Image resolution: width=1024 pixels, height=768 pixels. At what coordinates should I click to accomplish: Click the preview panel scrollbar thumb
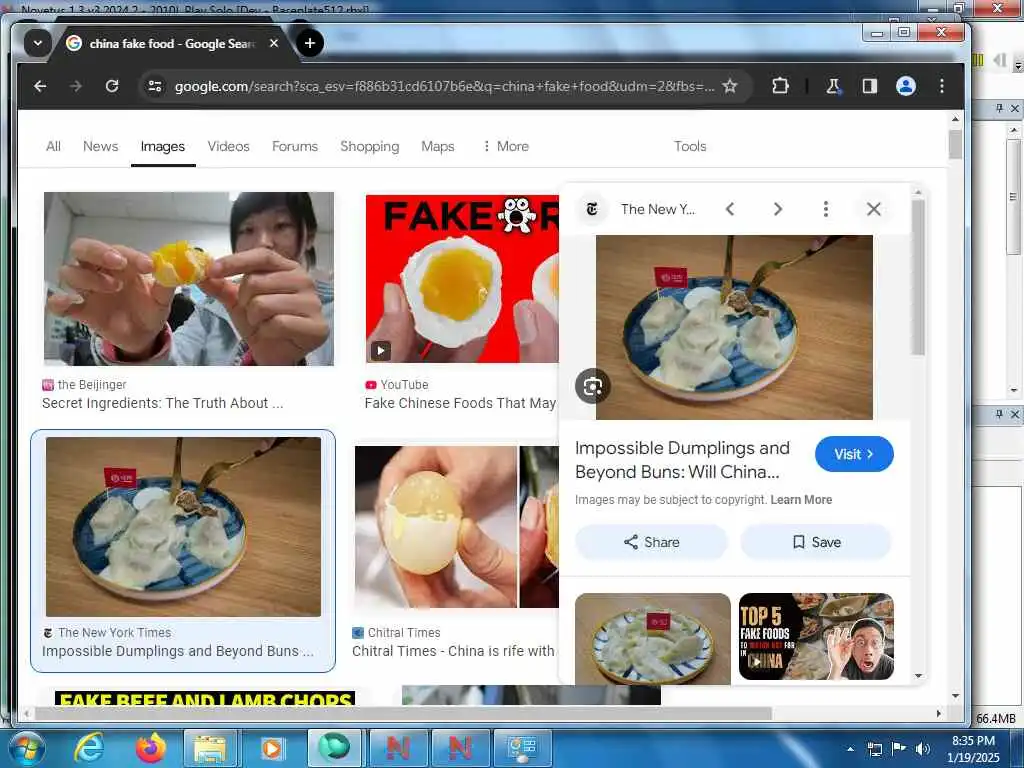click(x=918, y=278)
